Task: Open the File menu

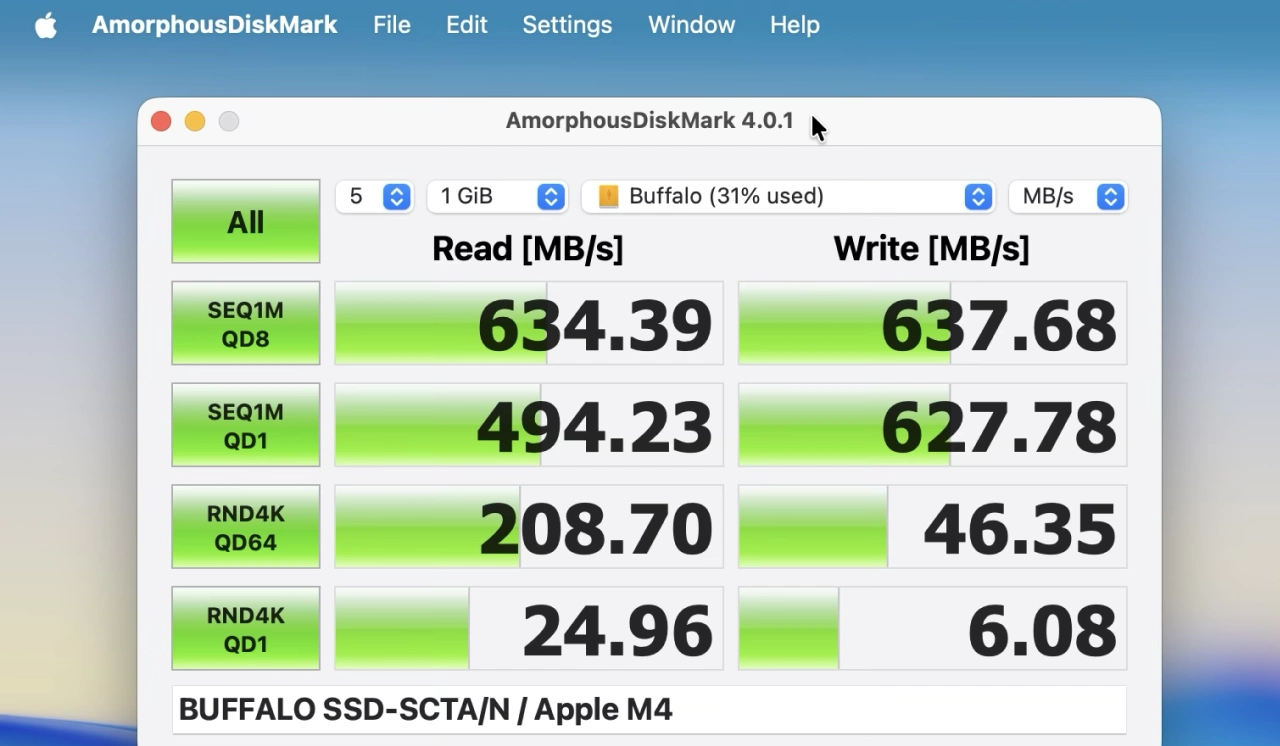Action: (392, 24)
